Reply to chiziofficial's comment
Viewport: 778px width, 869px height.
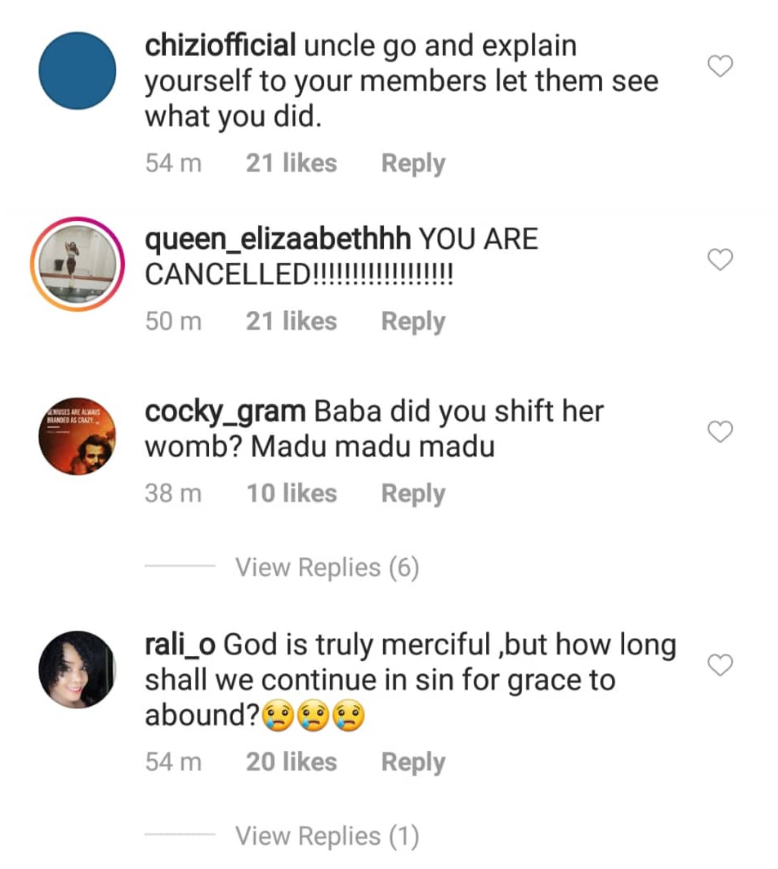tap(412, 164)
